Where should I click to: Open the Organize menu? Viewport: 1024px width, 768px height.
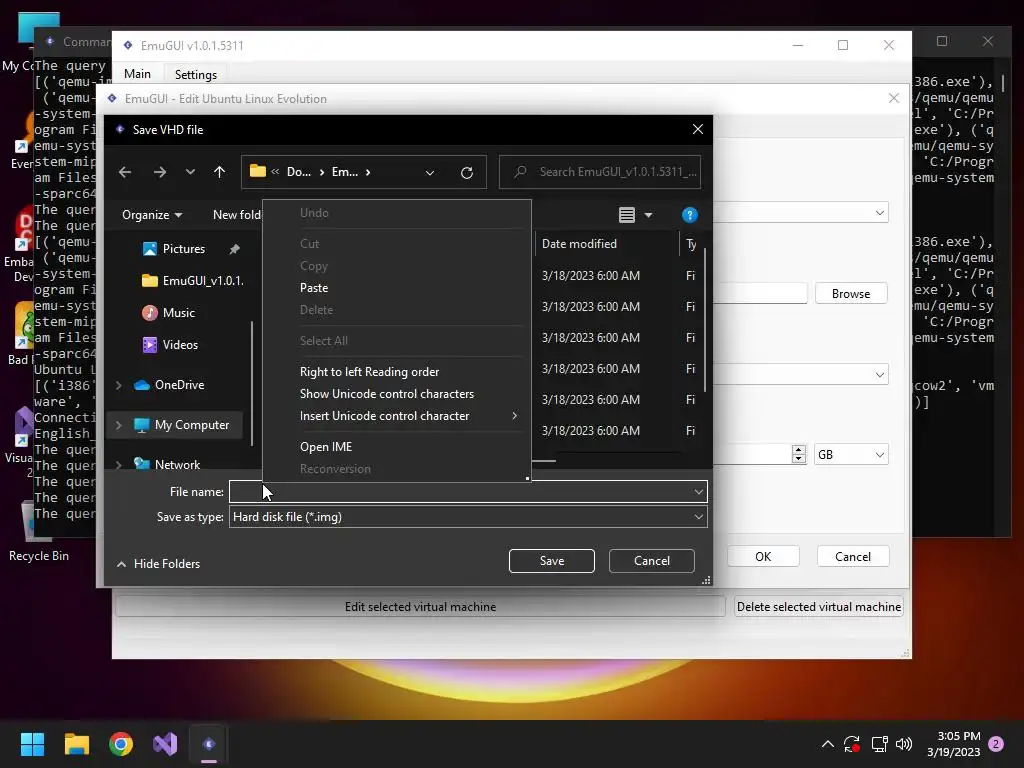[x=152, y=215]
